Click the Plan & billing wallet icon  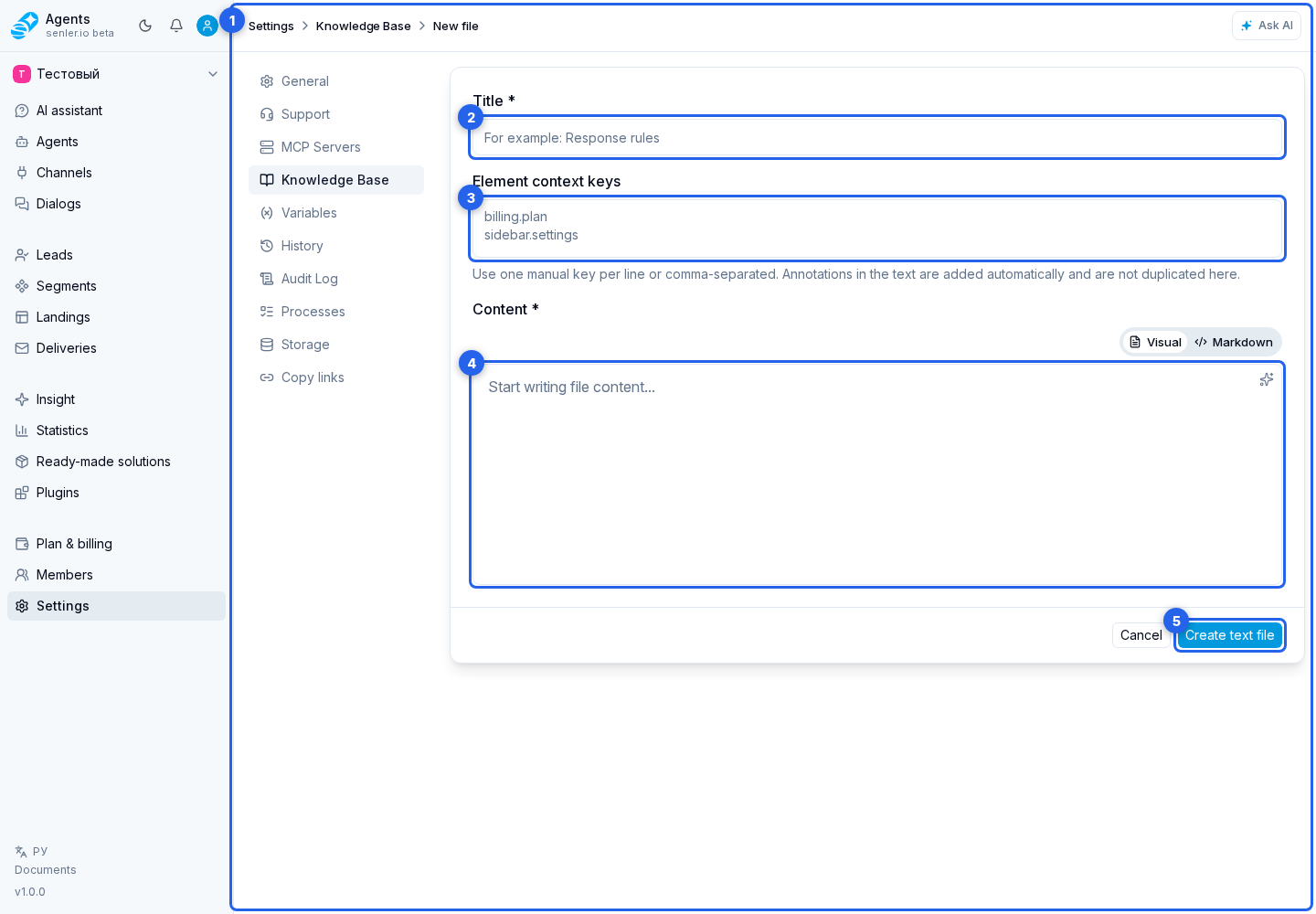click(x=22, y=544)
